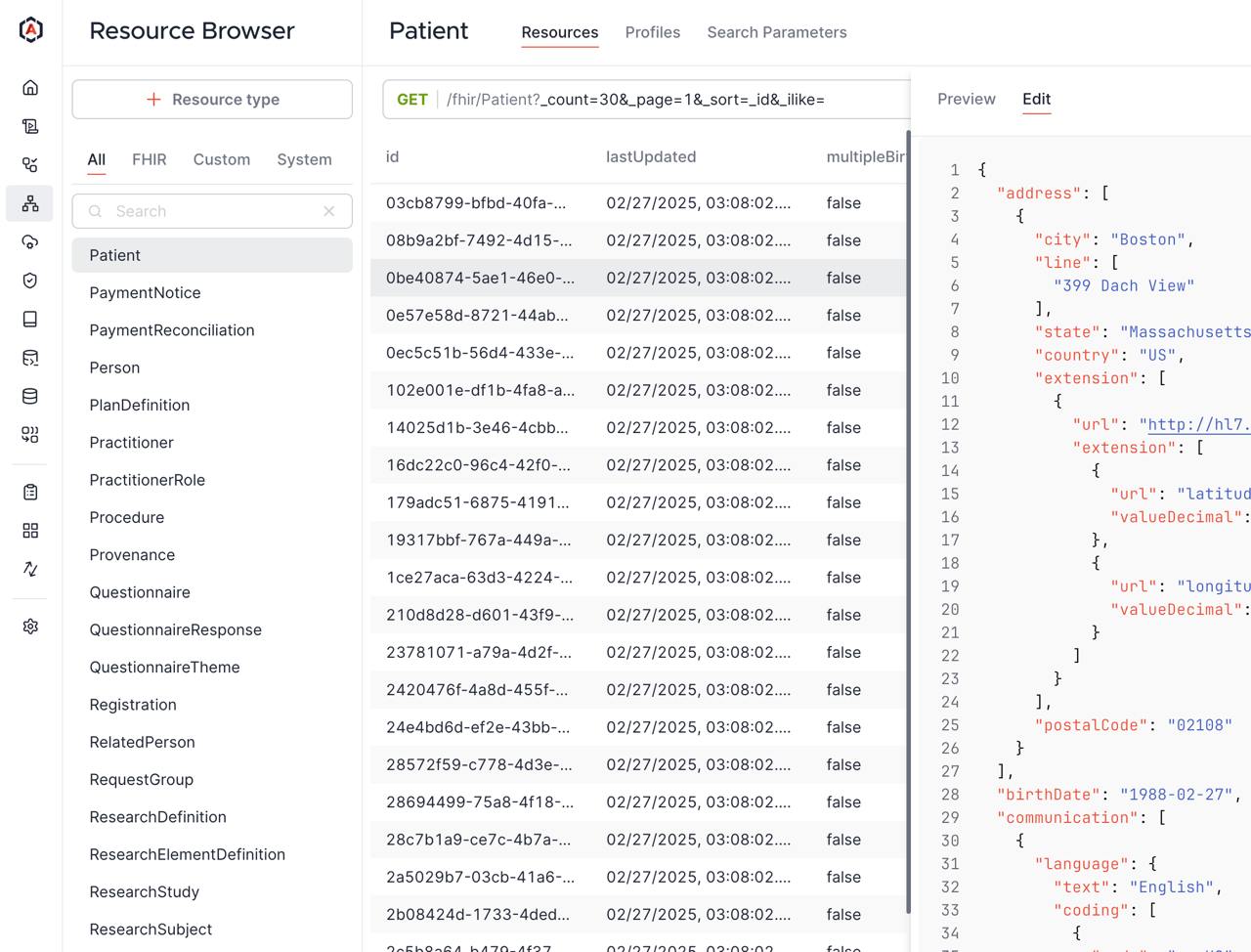Image resolution: width=1251 pixels, height=952 pixels.
Task: Click the table vertical scrollbar
Action: point(909,523)
